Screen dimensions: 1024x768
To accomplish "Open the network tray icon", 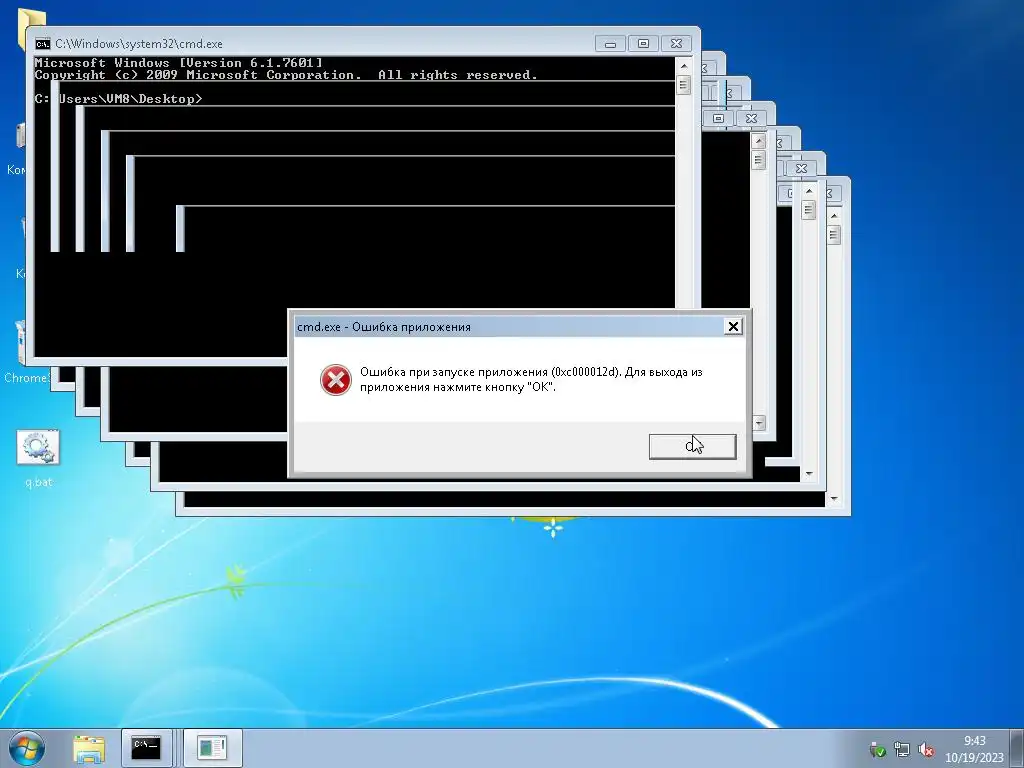I will pyautogui.click(x=902, y=750).
